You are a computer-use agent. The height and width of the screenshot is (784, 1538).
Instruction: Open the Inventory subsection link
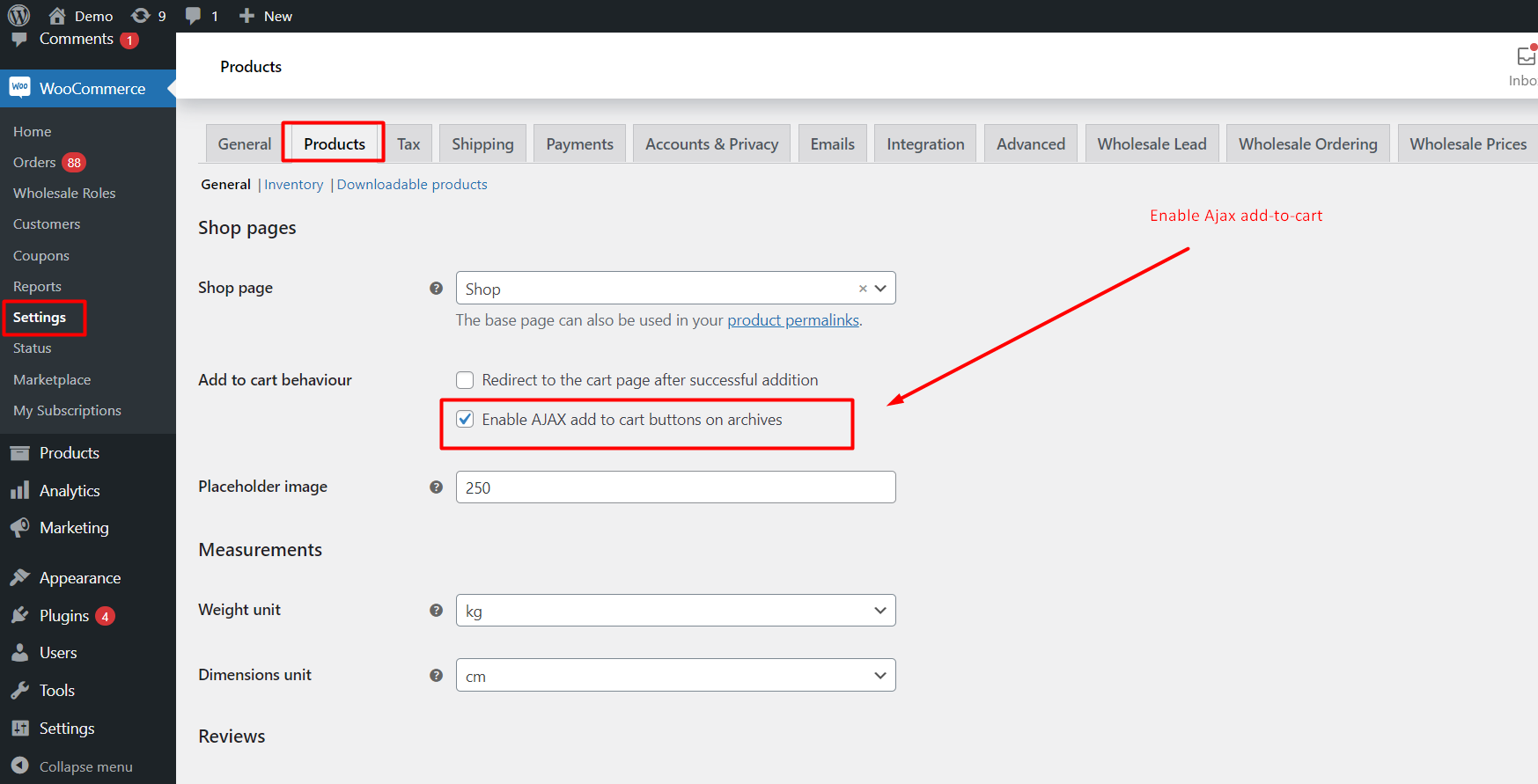pyautogui.click(x=293, y=184)
